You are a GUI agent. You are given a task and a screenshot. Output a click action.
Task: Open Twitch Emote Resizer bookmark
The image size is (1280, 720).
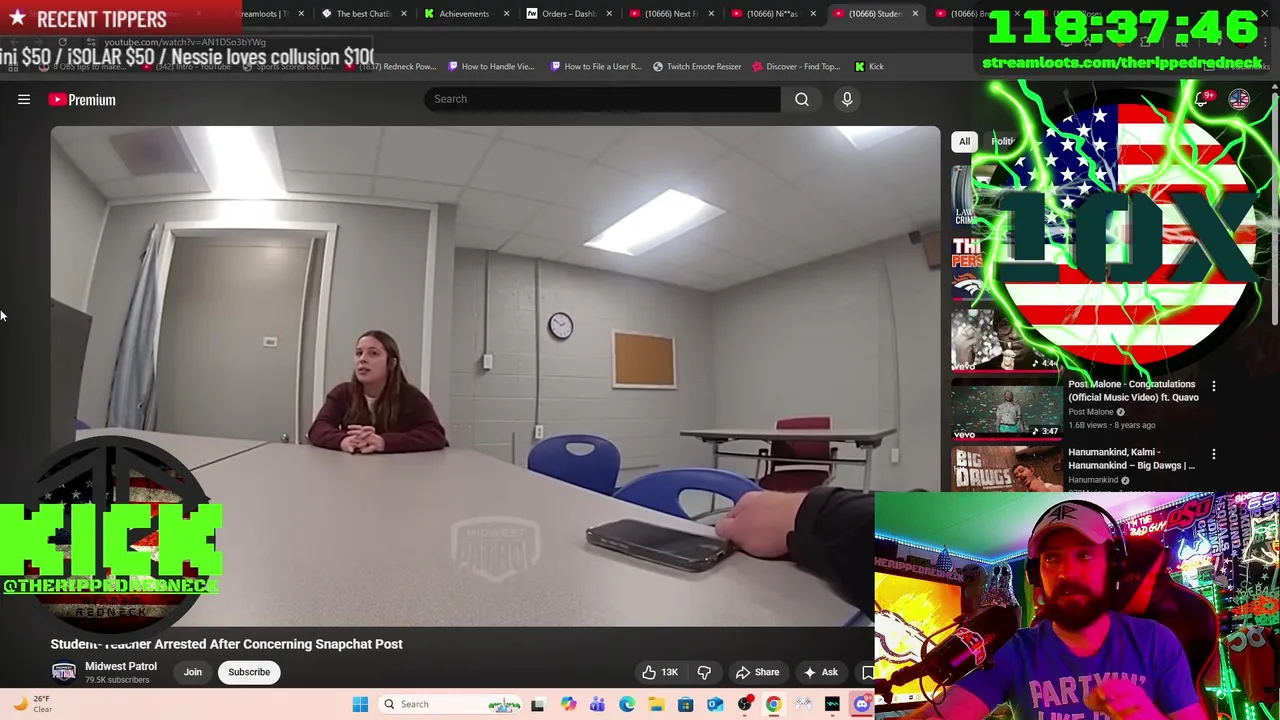click(x=697, y=66)
